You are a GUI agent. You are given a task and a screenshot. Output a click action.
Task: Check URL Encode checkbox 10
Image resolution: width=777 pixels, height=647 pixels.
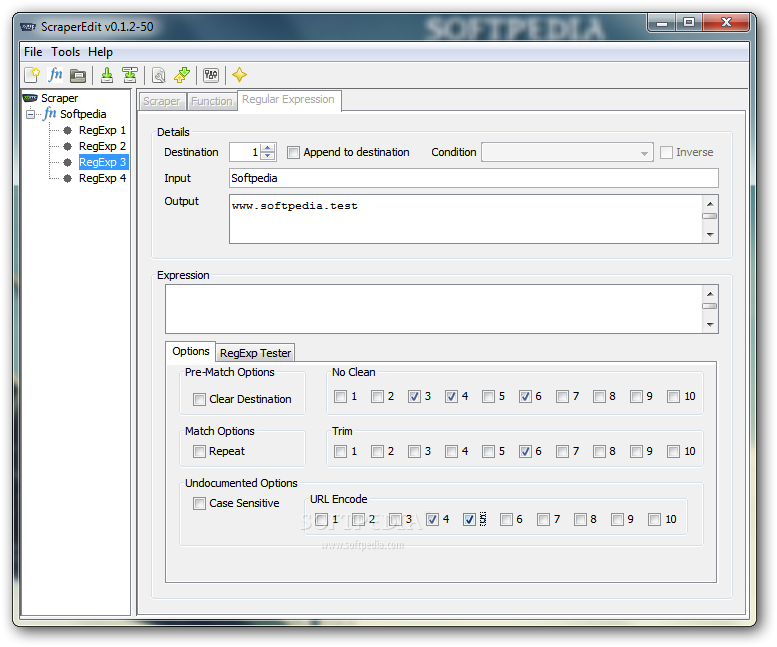[x=655, y=519]
